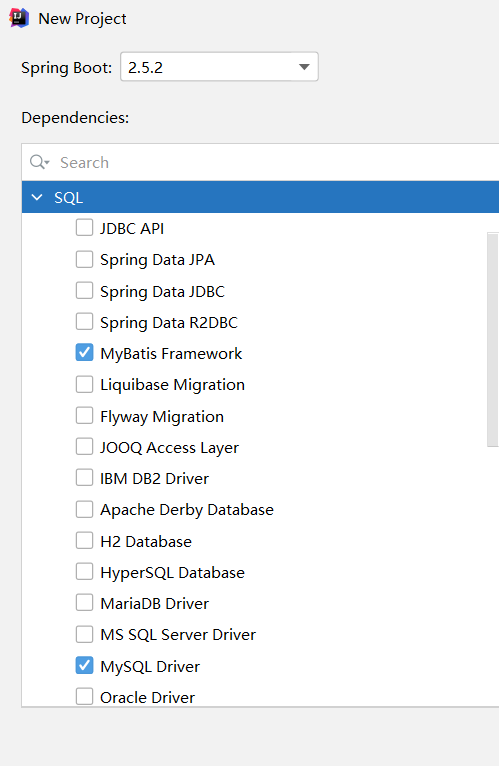Enable the Spring Data JPA checkbox
This screenshot has height=766, width=499.
85,259
